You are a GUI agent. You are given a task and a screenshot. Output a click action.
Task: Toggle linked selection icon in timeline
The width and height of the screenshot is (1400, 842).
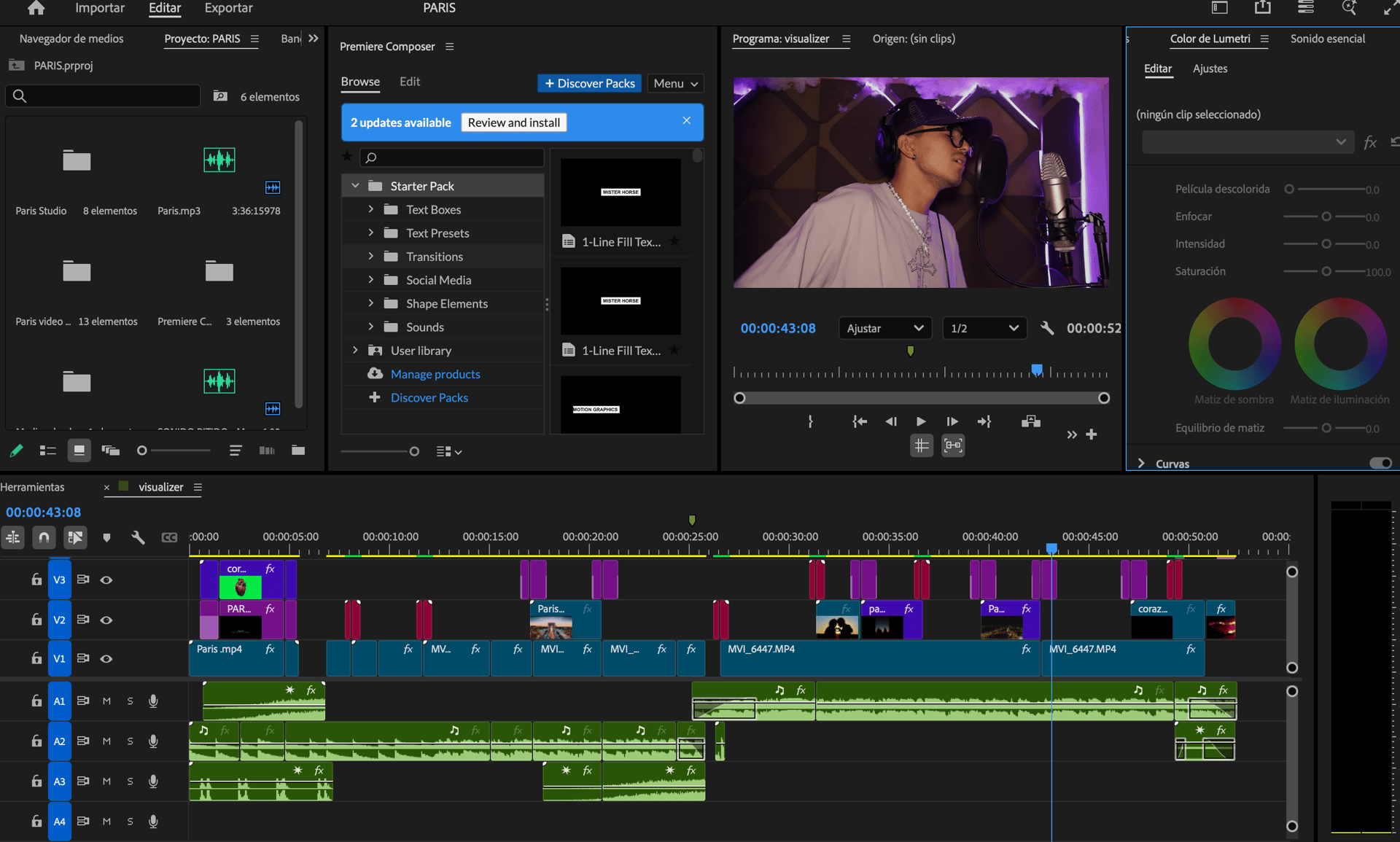(x=75, y=537)
